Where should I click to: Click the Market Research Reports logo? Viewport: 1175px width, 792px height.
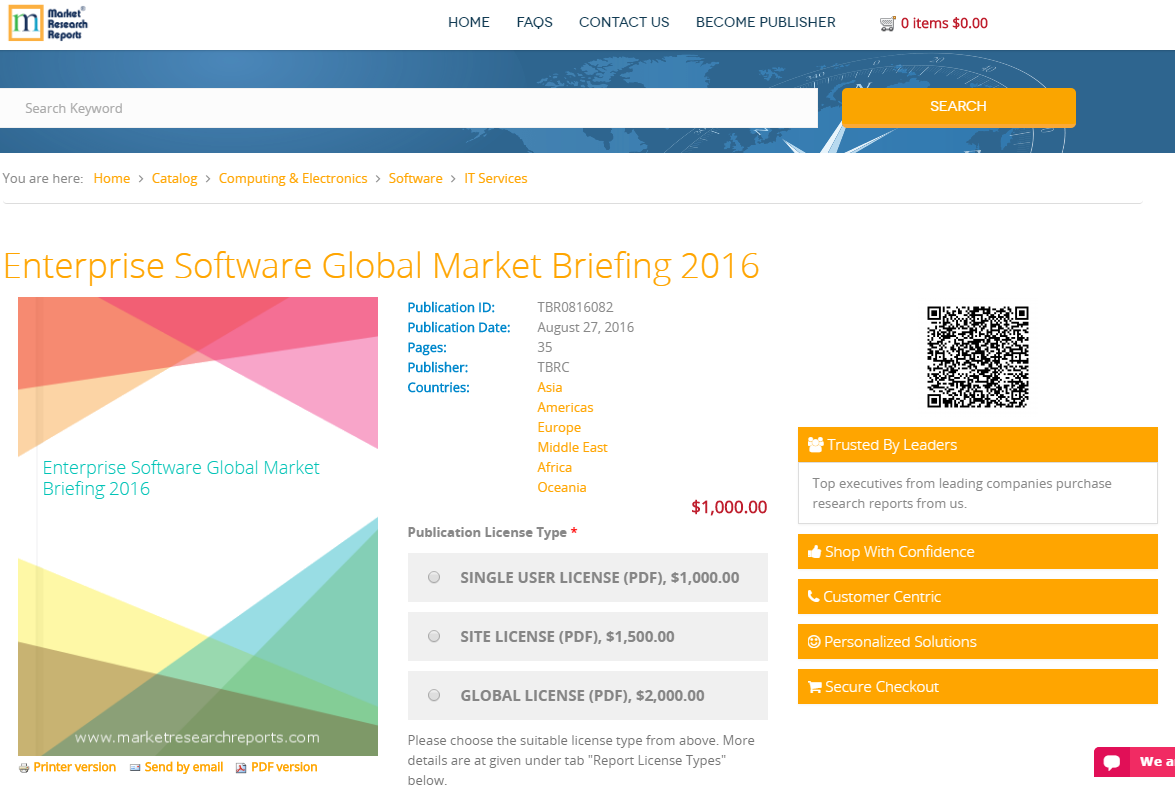[x=47, y=24]
